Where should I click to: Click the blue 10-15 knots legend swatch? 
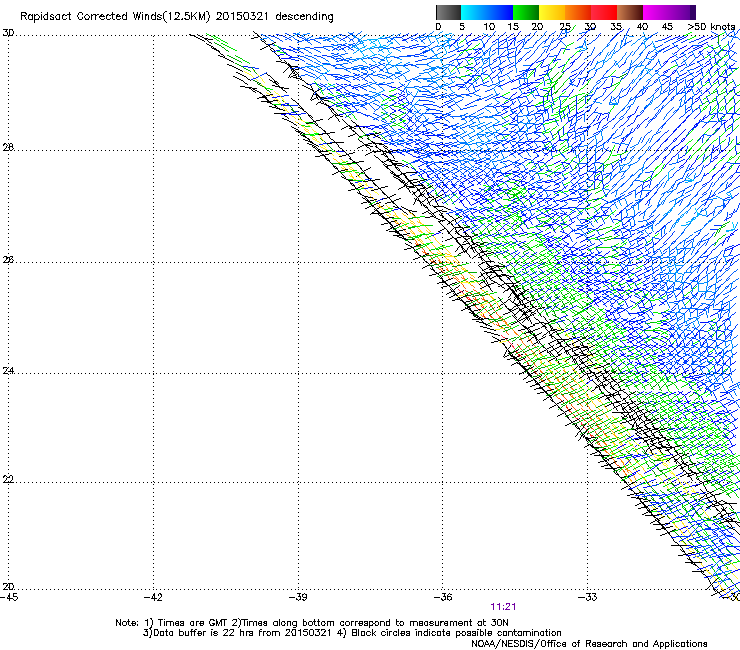click(500, 12)
